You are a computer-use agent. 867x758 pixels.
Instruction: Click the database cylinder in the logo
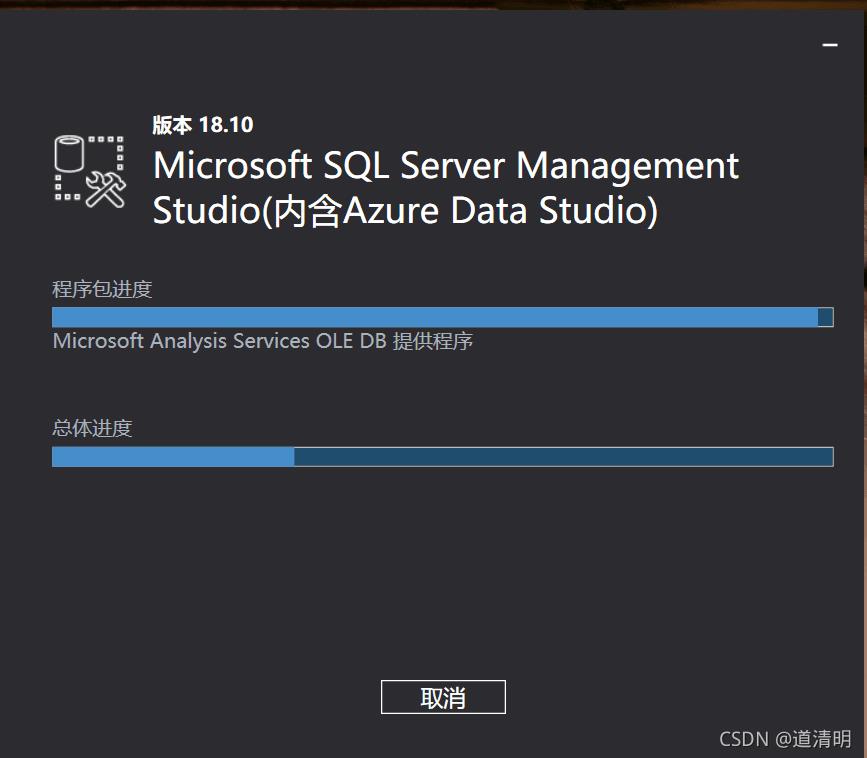pyautogui.click(x=71, y=154)
